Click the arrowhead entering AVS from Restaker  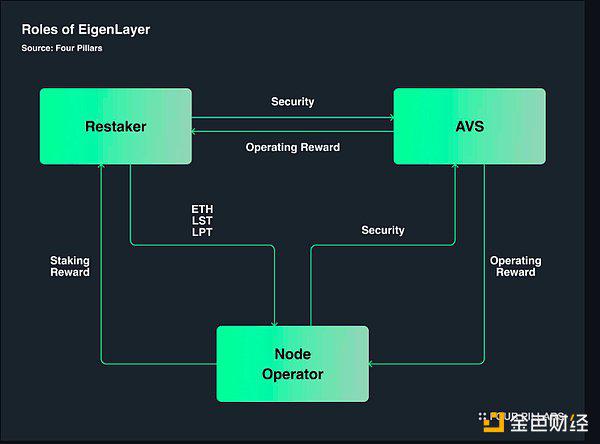[391, 118]
